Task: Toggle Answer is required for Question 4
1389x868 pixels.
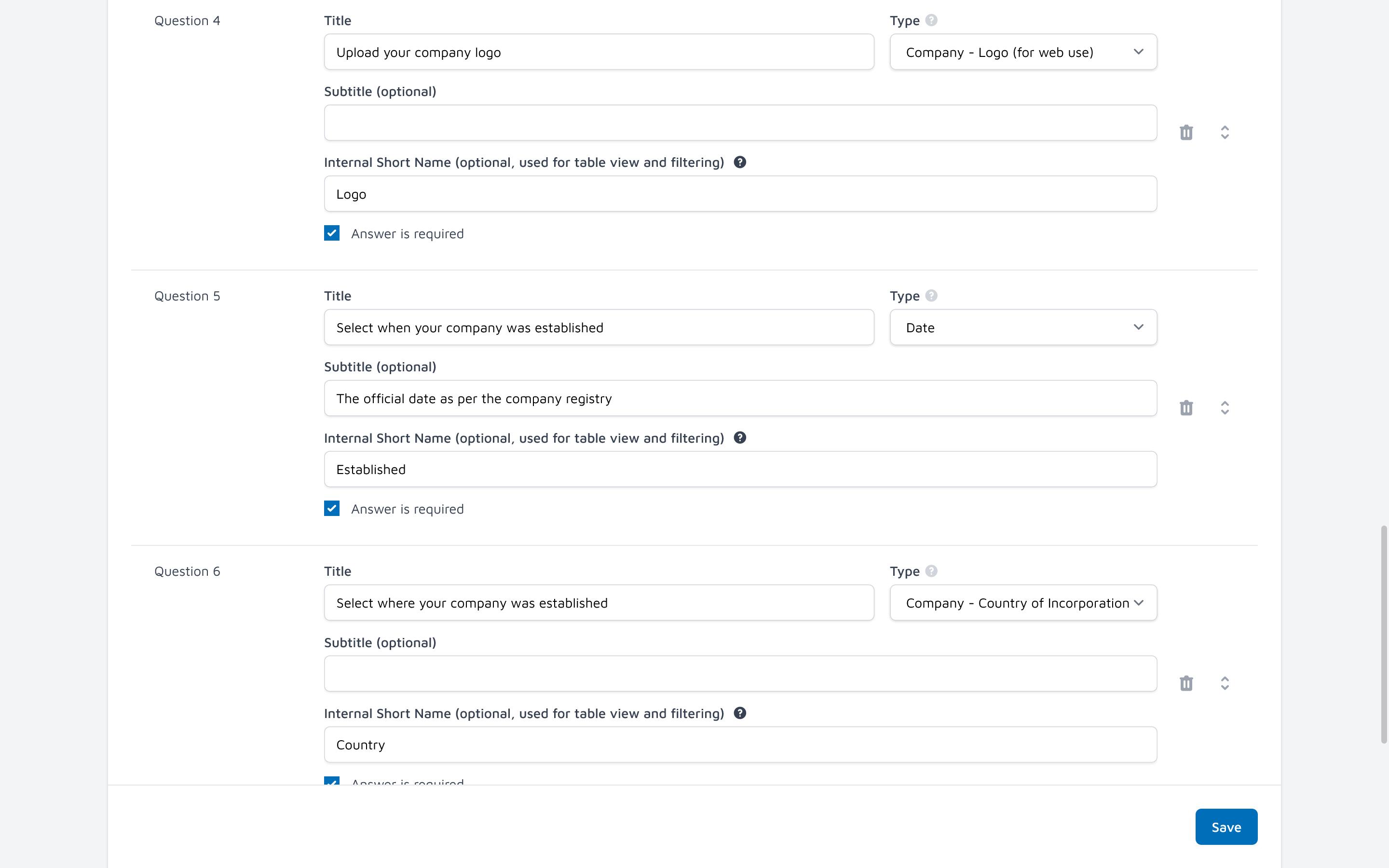Action: (332, 233)
